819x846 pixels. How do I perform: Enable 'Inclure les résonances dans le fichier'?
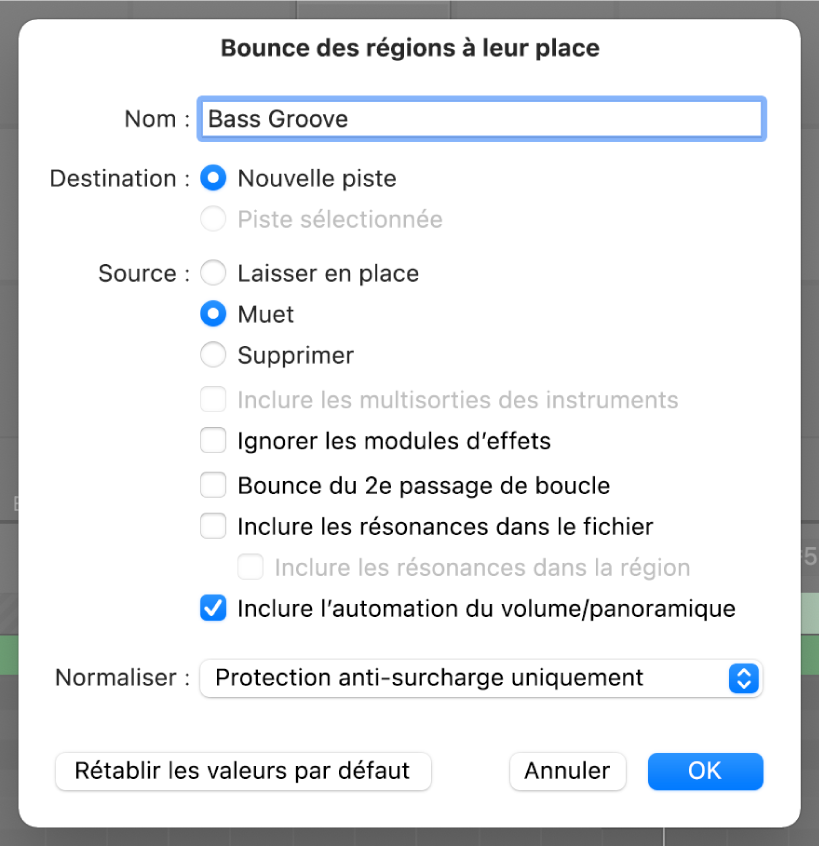(212, 526)
